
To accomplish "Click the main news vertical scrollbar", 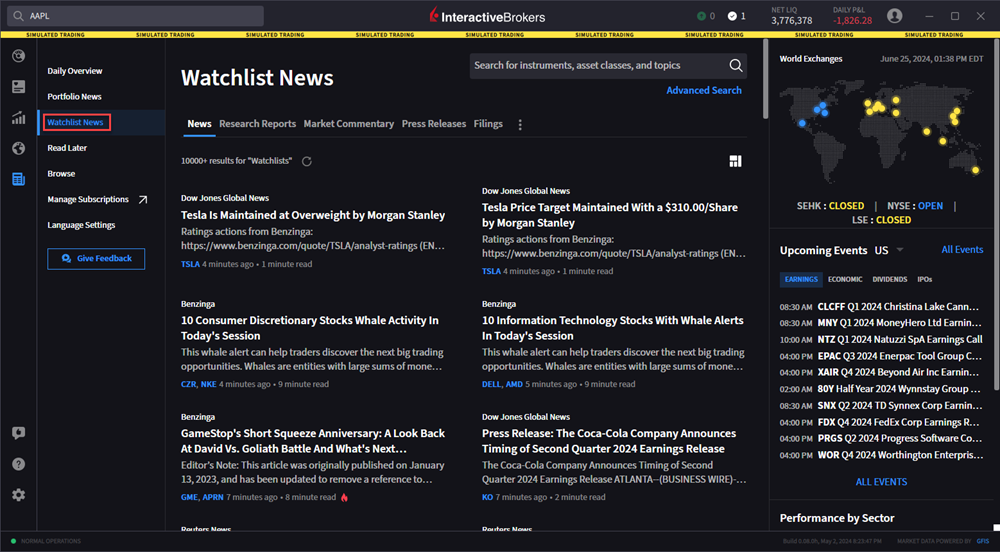I will (x=765, y=80).
